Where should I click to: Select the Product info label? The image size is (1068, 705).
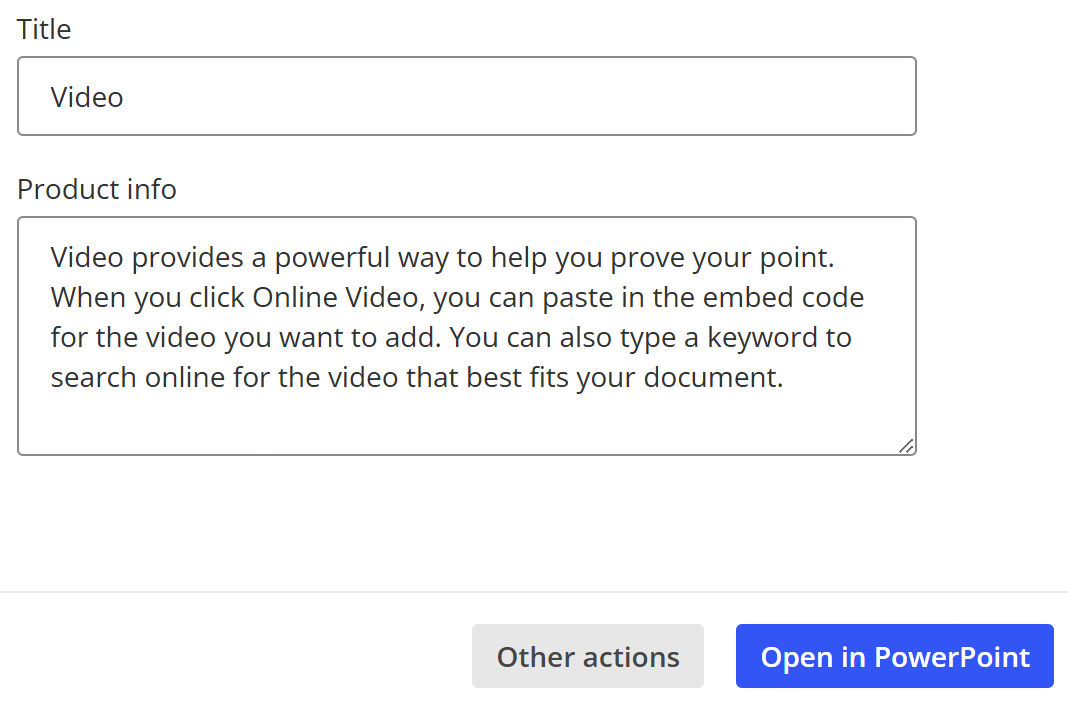pos(97,189)
